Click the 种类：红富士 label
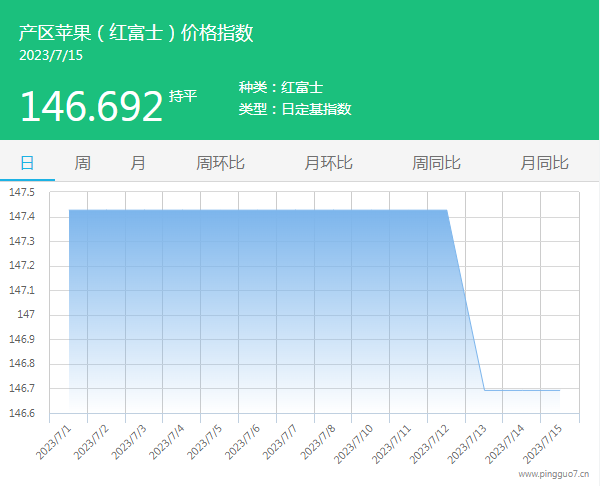Image resolution: width=600 pixels, height=486 pixels. click(280, 88)
